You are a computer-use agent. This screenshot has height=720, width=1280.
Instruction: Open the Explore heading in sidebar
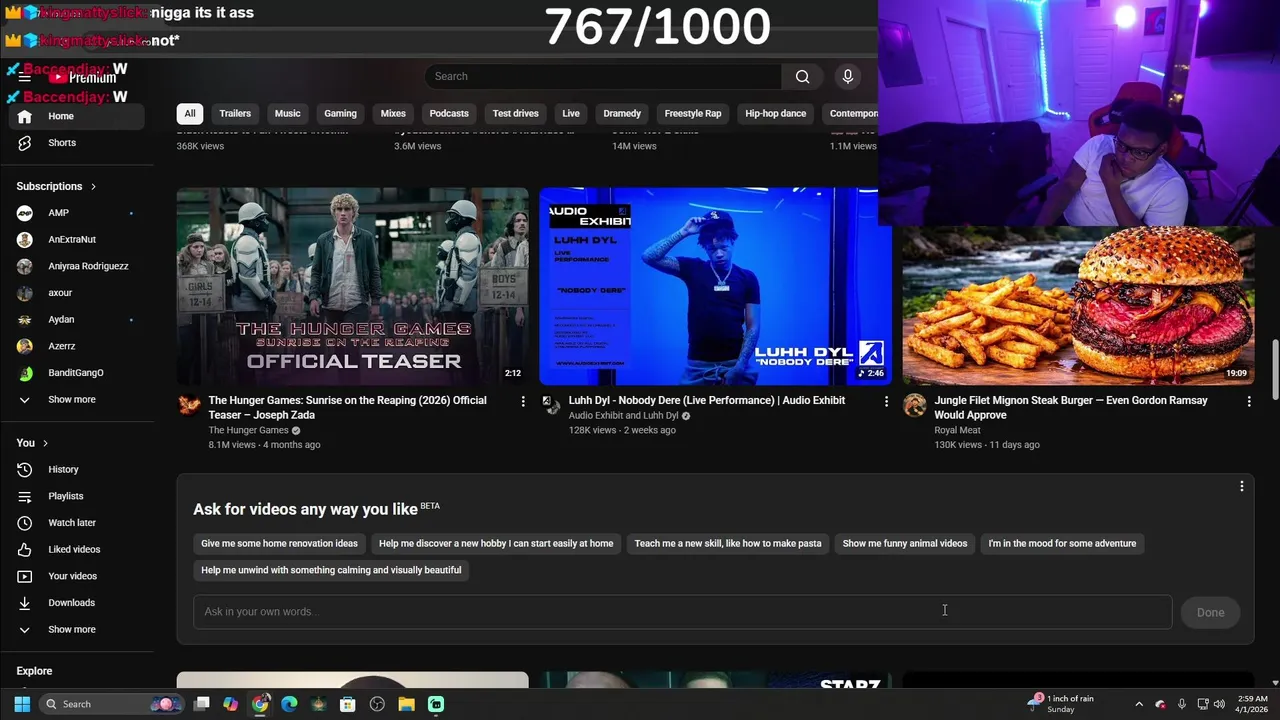point(34,671)
